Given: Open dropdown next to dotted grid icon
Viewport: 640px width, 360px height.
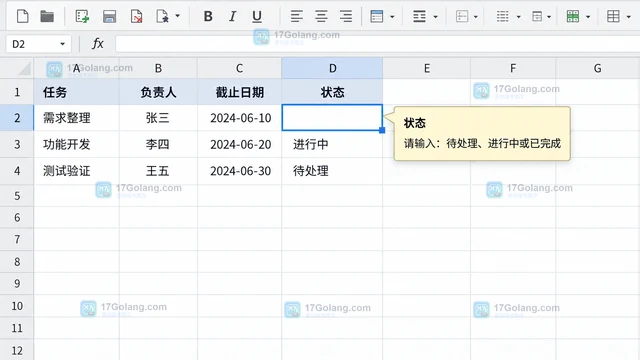Looking at the screenshot, I should tap(519, 17).
